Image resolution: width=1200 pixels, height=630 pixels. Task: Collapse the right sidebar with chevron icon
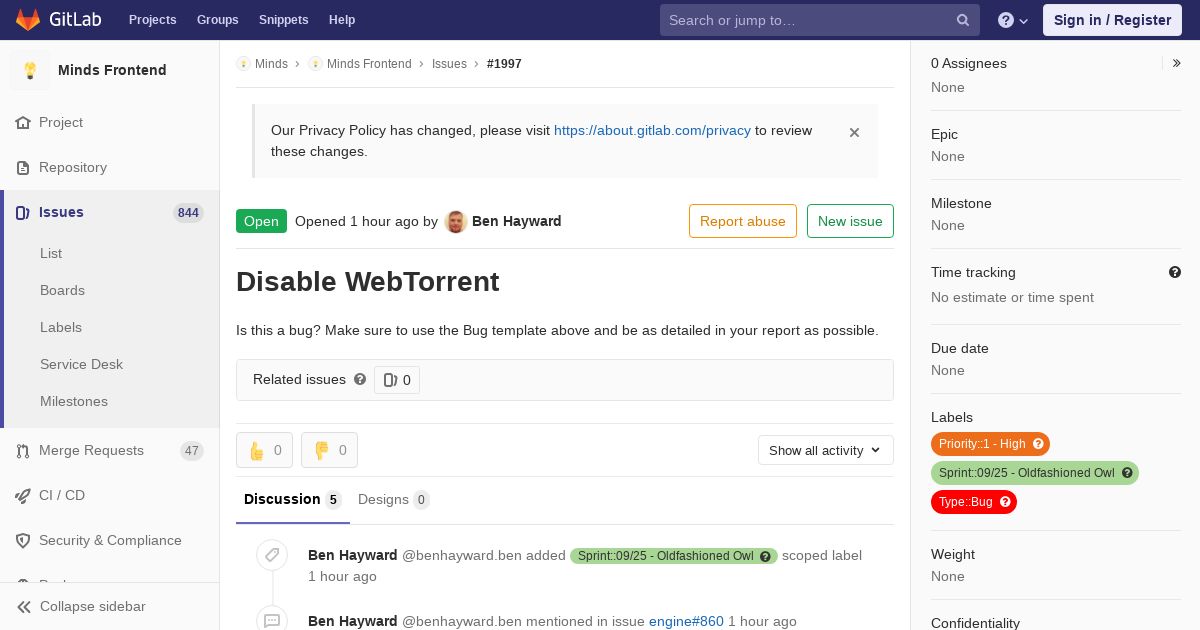(x=1177, y=63)
